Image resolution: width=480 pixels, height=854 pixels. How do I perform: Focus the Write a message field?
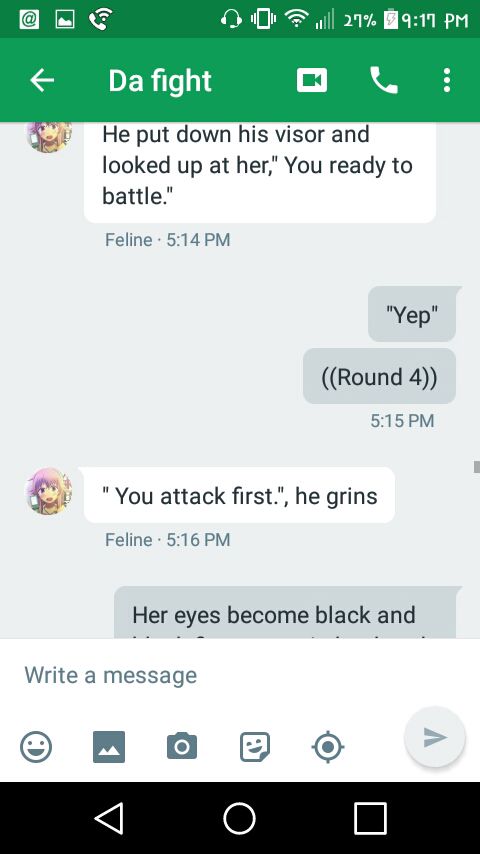pos(240,675)
